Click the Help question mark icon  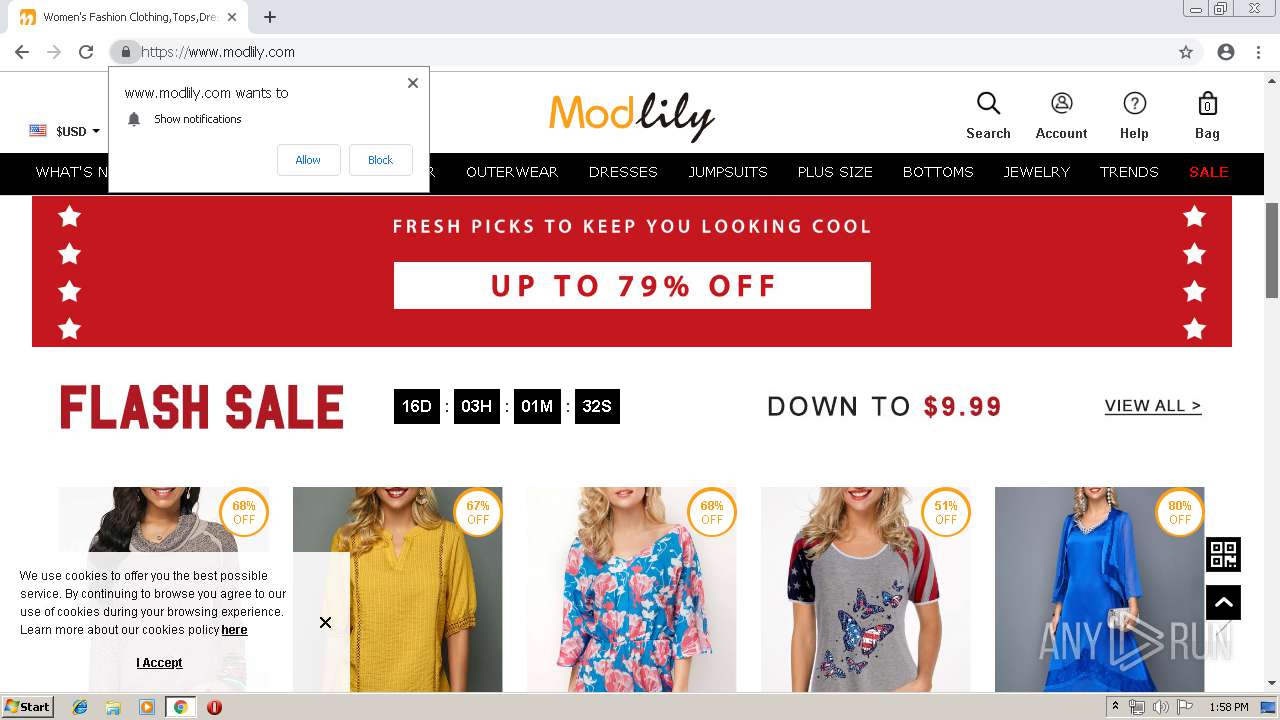[1134, 104]
